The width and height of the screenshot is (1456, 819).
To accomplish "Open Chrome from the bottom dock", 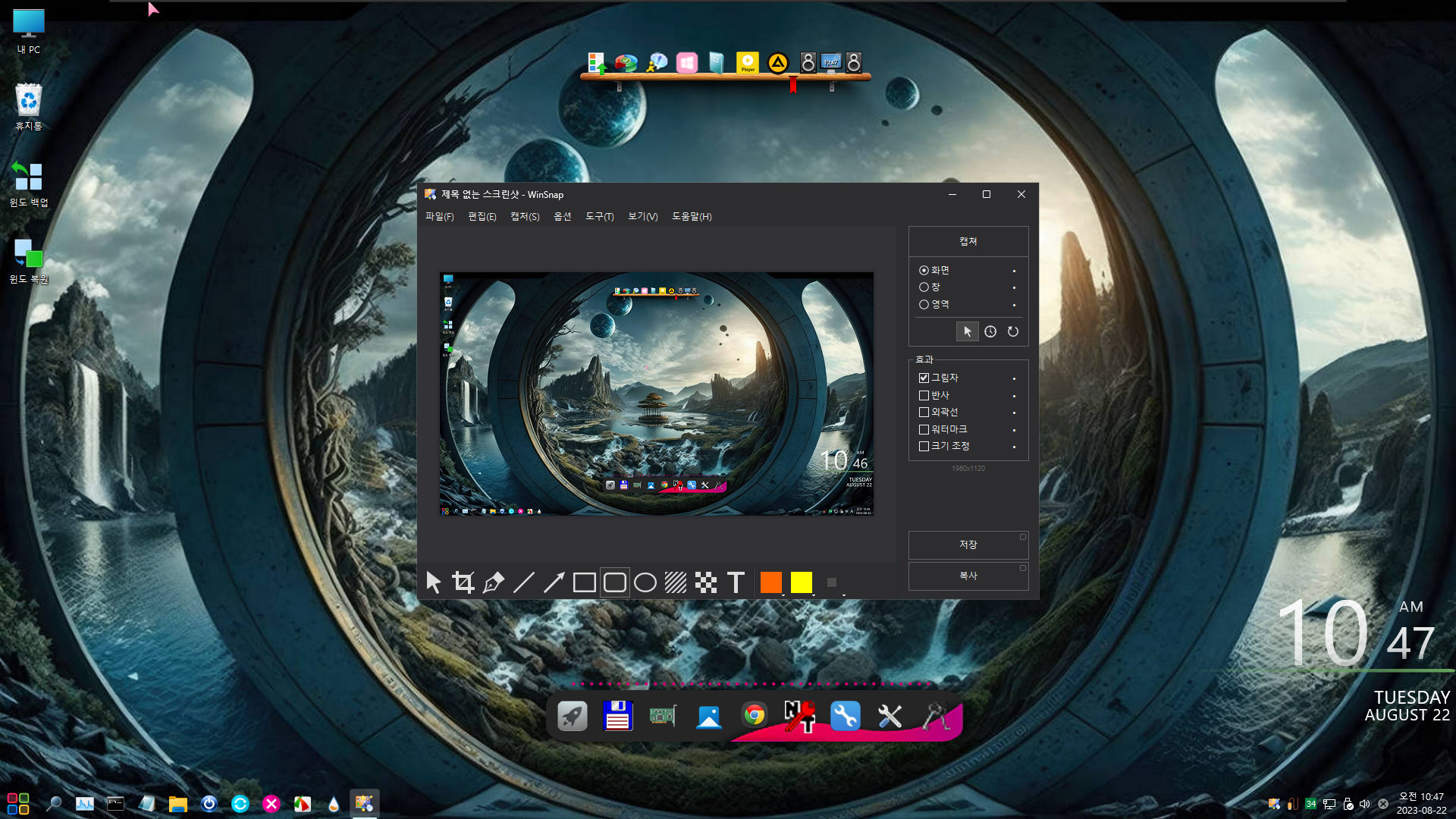I will coord(755,715).
